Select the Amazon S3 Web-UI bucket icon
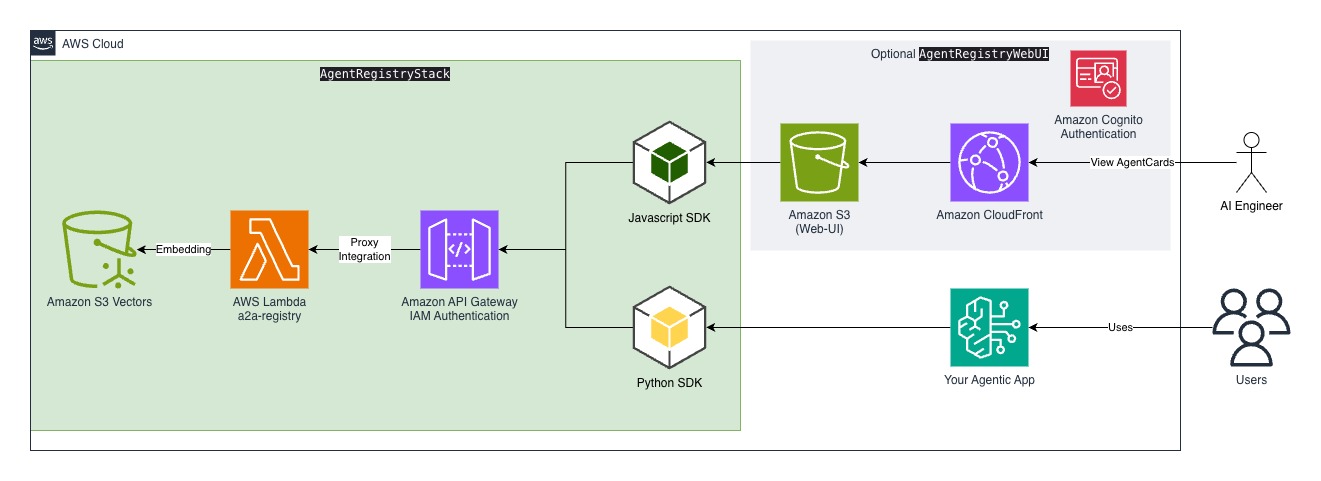Screen dimensions: 1321x481 pos(819,163)
